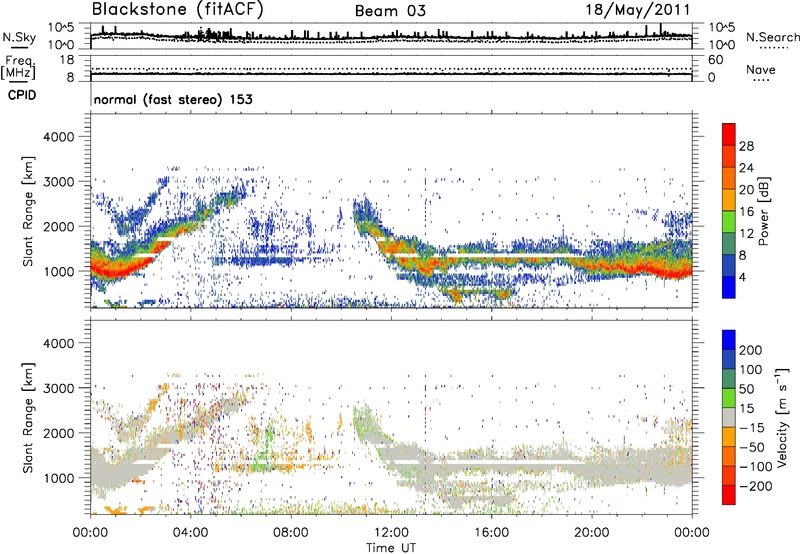Click the "18" frequency tick label
Viewport: 800px width, 554px height.
67,60
